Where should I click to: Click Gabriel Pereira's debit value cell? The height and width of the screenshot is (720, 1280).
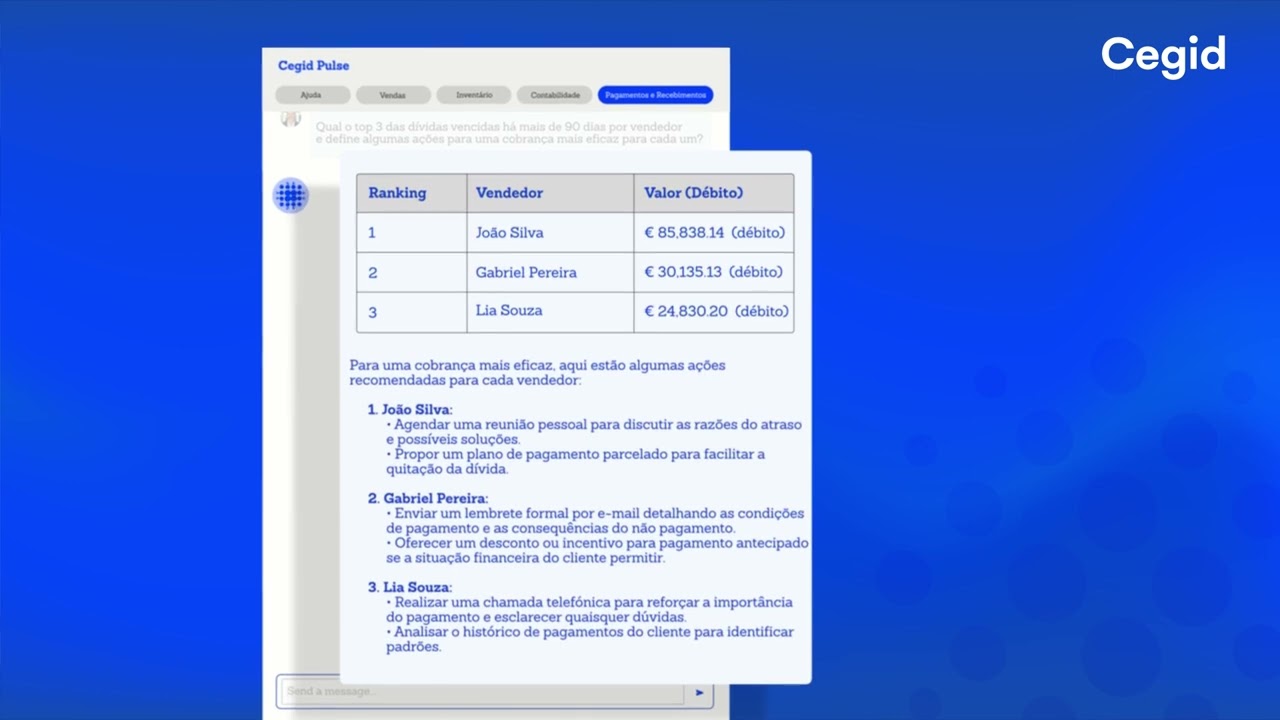coord(713,272)
